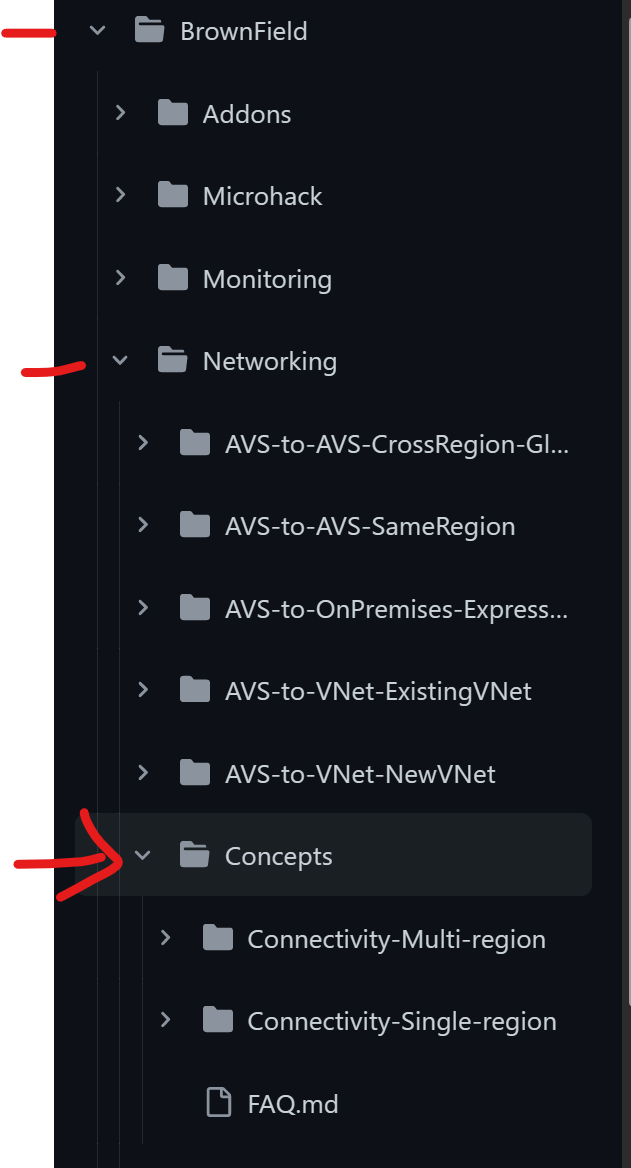The height and width of the screenshot is (1168, 631).
Task: Expand the Microhack folder chevron
Action: [119, 195]
